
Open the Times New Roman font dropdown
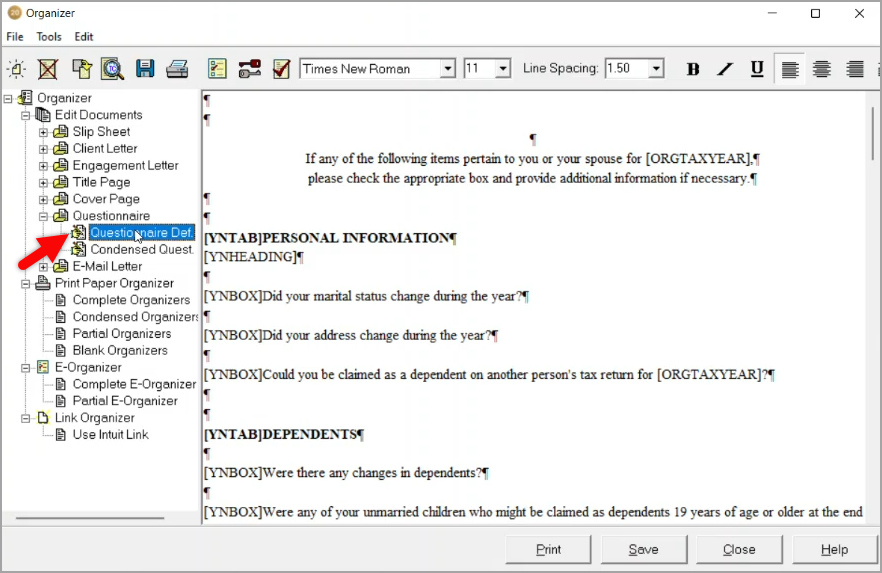click(447, 69)
